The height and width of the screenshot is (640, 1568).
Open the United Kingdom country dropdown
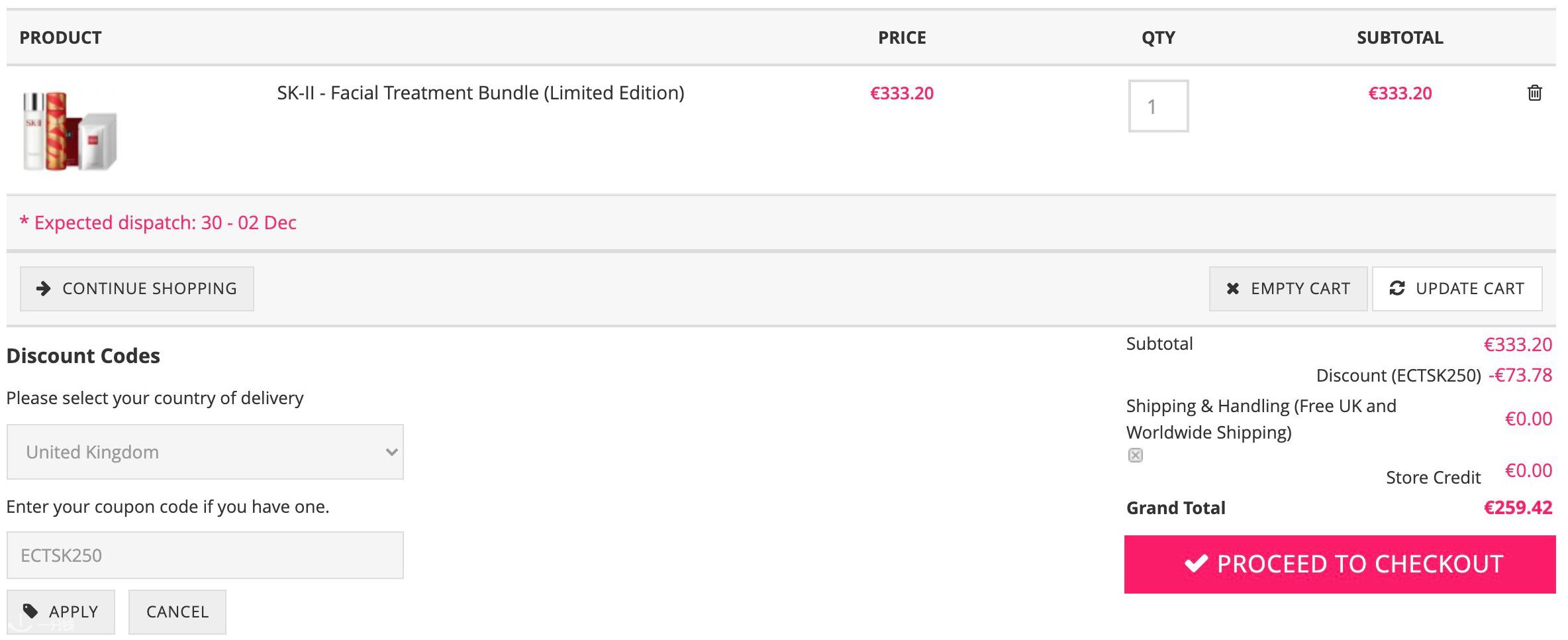tap(205, 452)
